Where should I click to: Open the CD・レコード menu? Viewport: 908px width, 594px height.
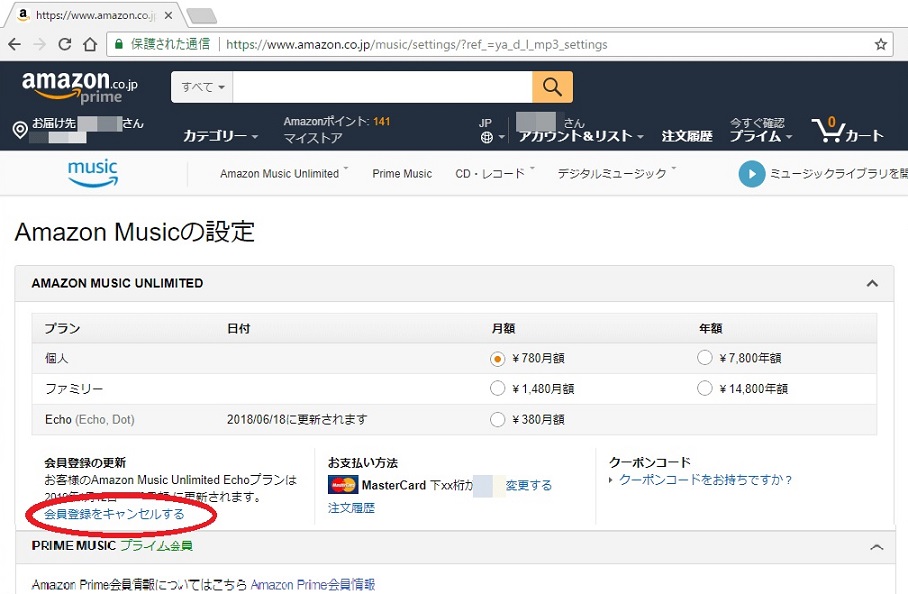point(495,174)
